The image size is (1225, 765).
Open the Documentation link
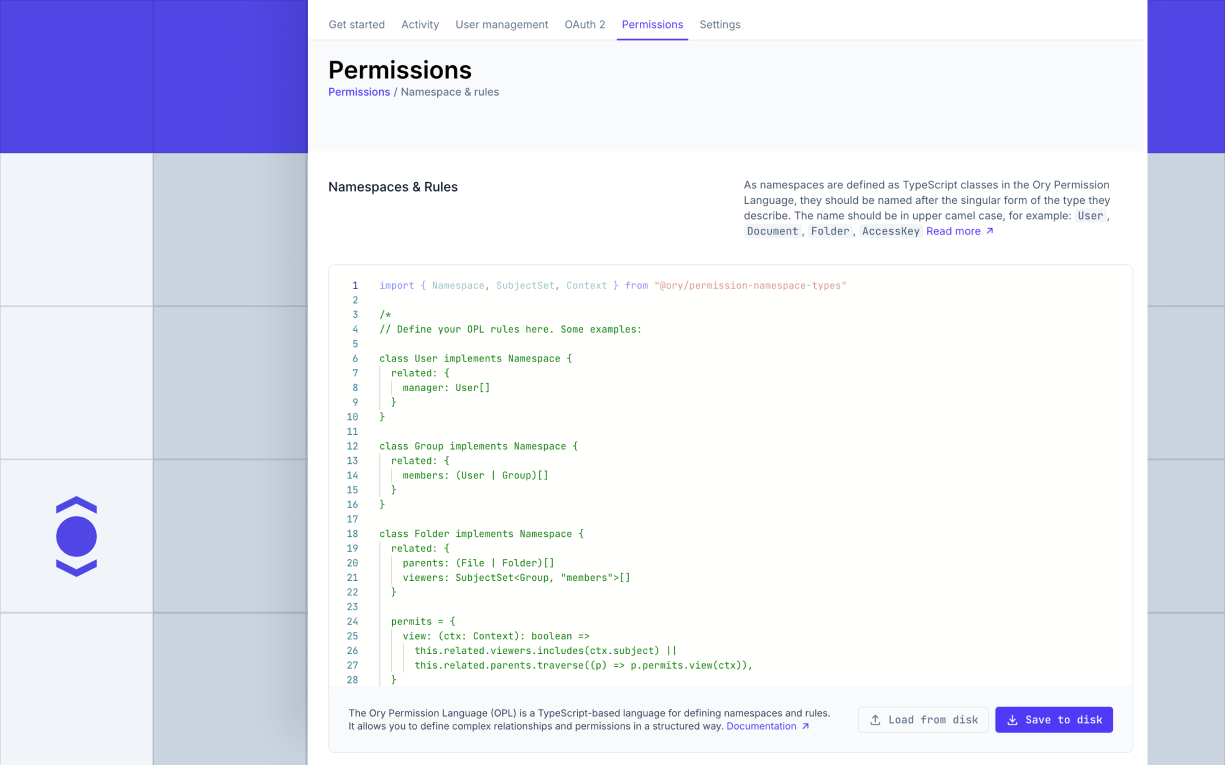pos(761,726)
